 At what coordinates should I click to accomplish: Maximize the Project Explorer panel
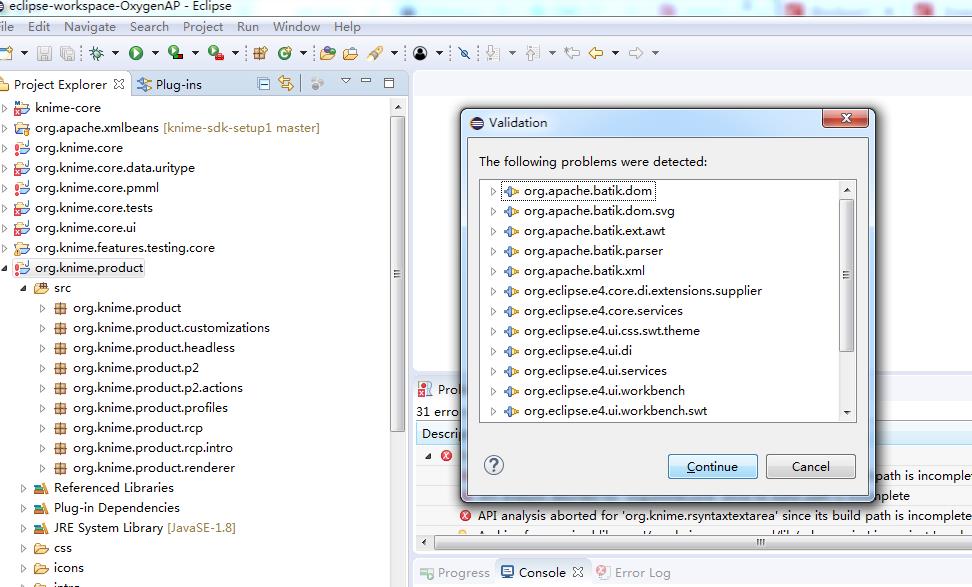coord(389,83)
